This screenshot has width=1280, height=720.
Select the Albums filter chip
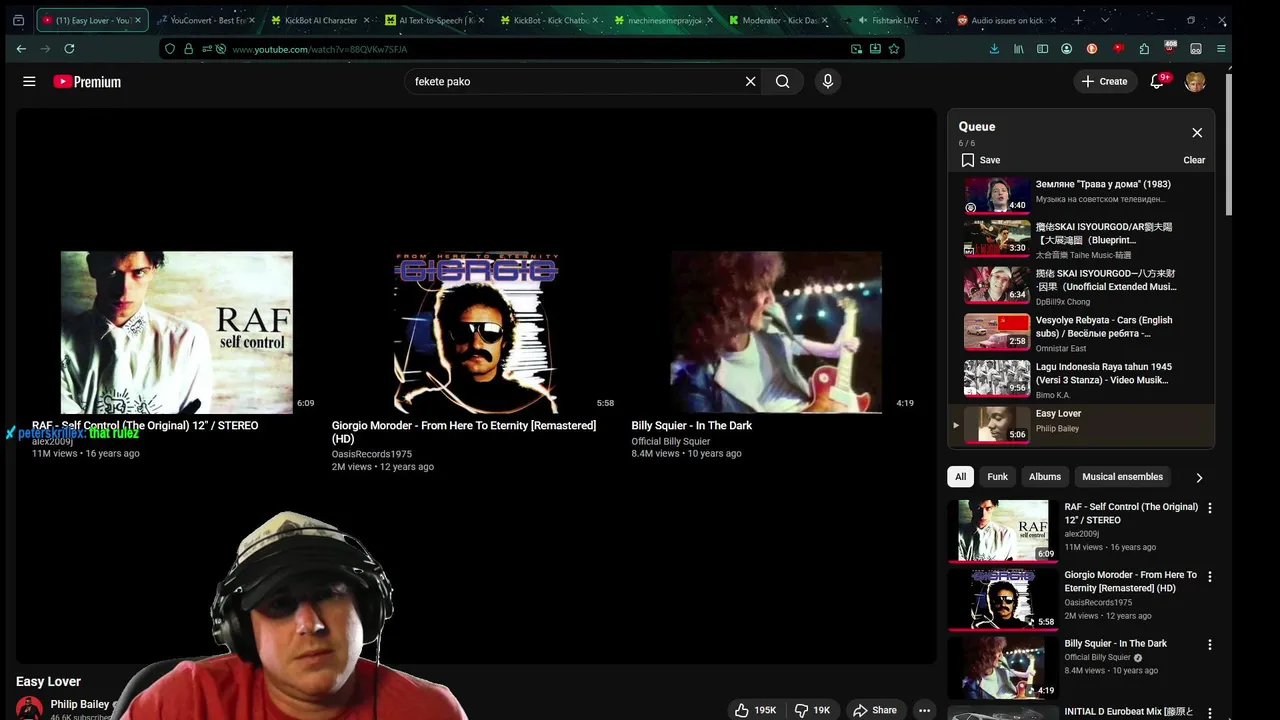(1045, 477)
